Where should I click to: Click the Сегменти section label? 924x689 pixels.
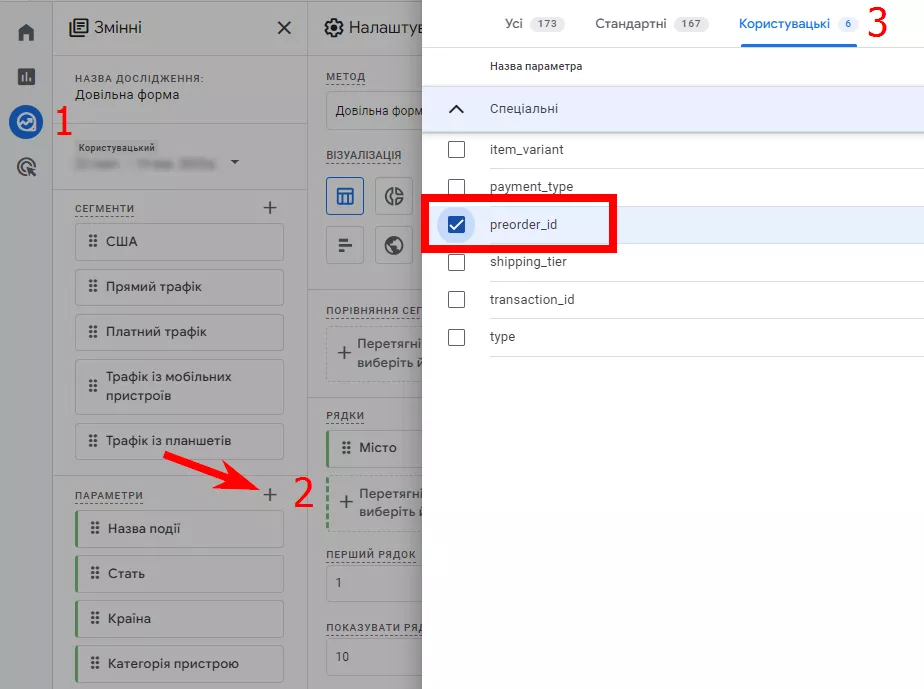104,209
